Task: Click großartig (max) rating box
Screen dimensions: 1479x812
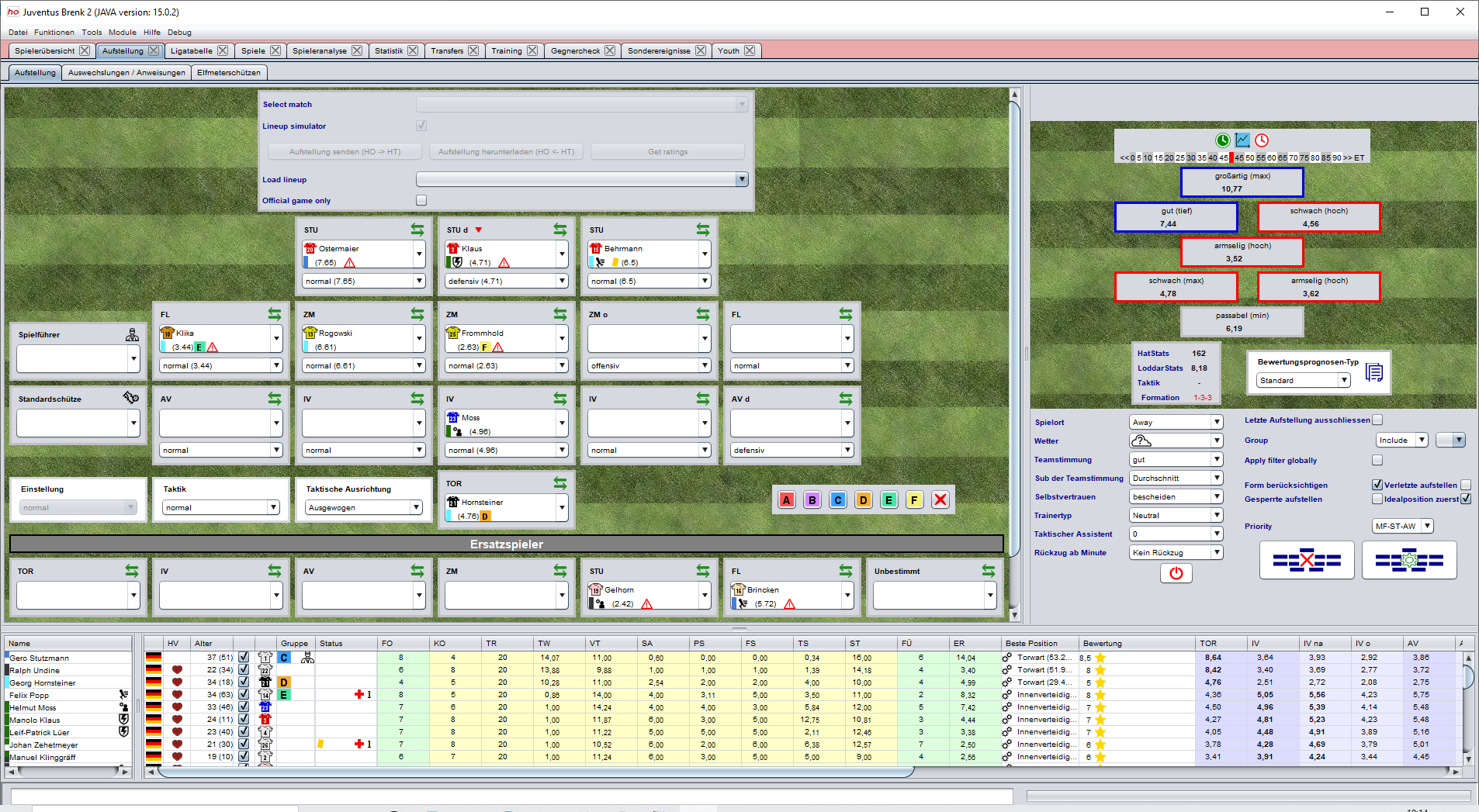Action: [x=1242, y=182]
